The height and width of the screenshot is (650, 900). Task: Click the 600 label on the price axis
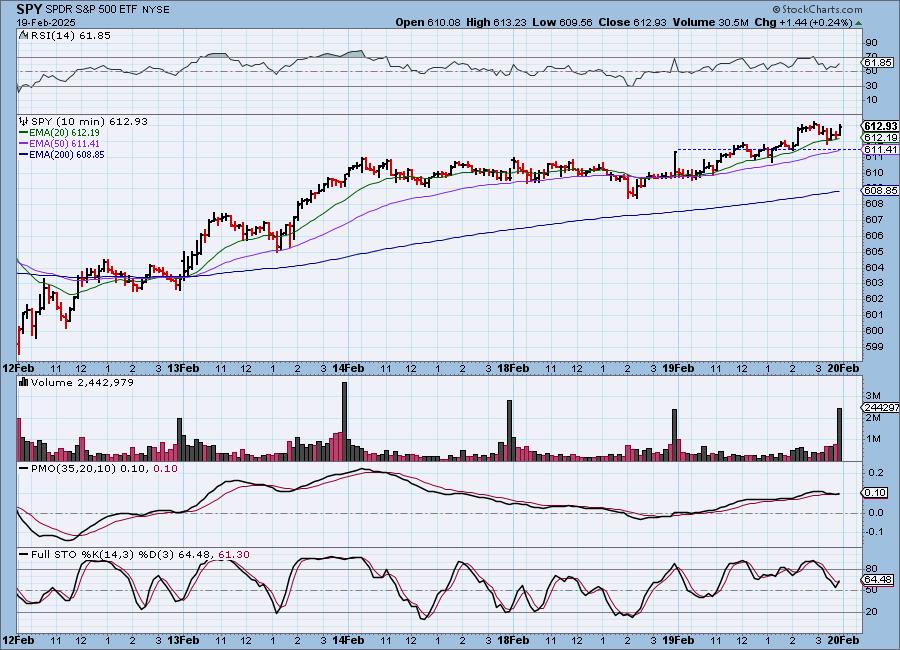click(x=874, y=331)
